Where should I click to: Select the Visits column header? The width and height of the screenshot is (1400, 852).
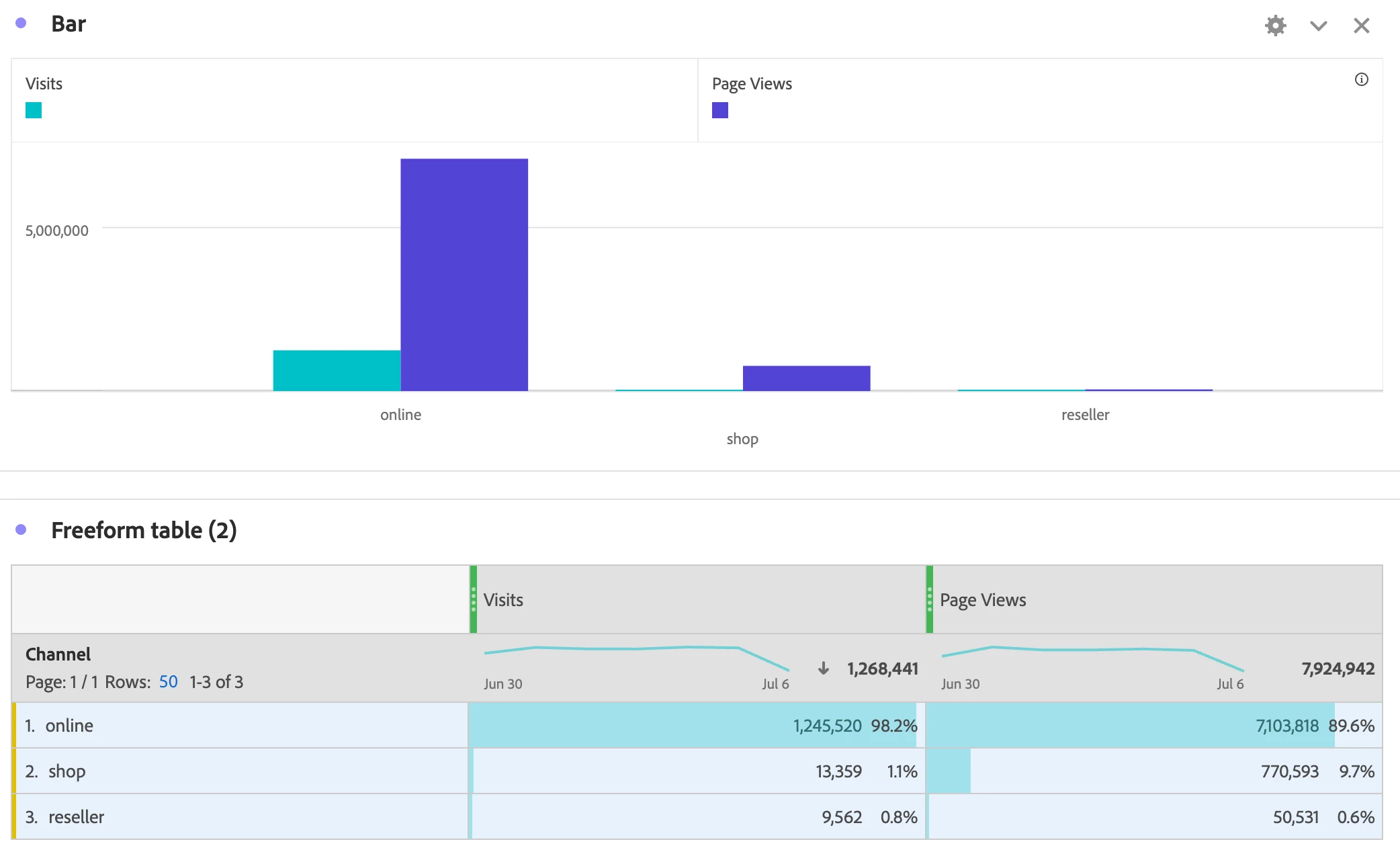click(503, 599)
